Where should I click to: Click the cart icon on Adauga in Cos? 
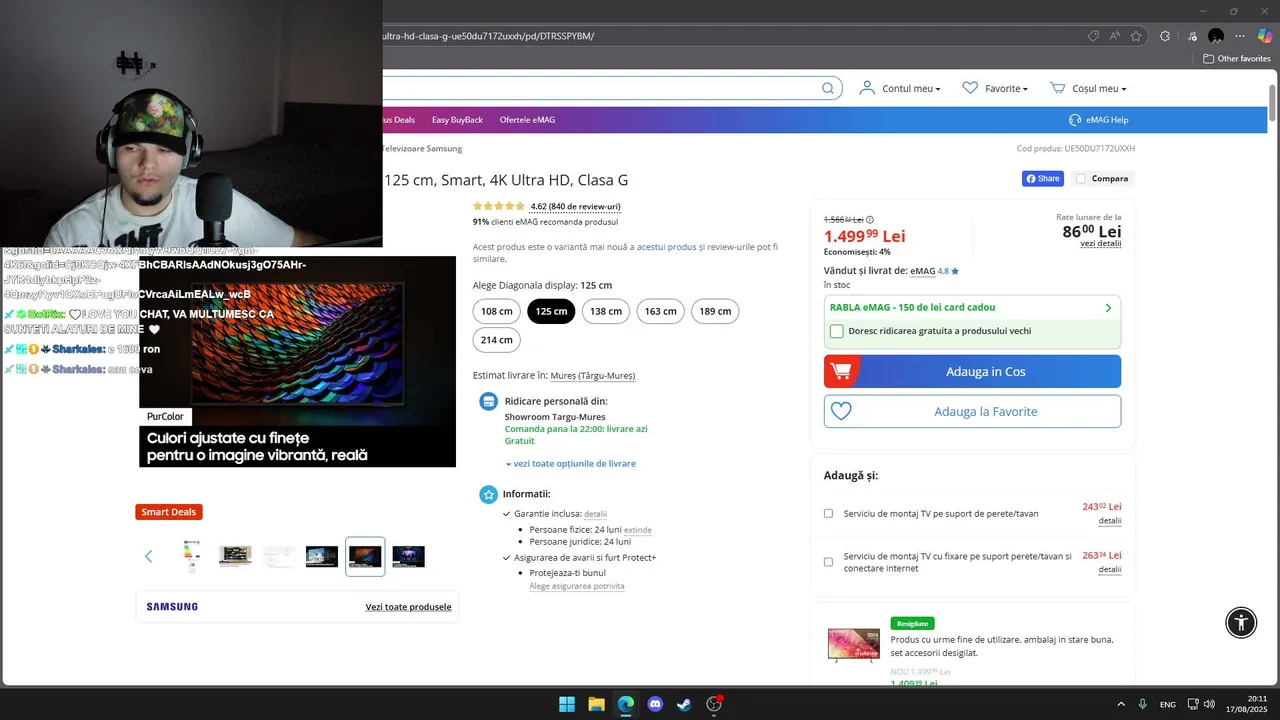(x=841, y=371)
